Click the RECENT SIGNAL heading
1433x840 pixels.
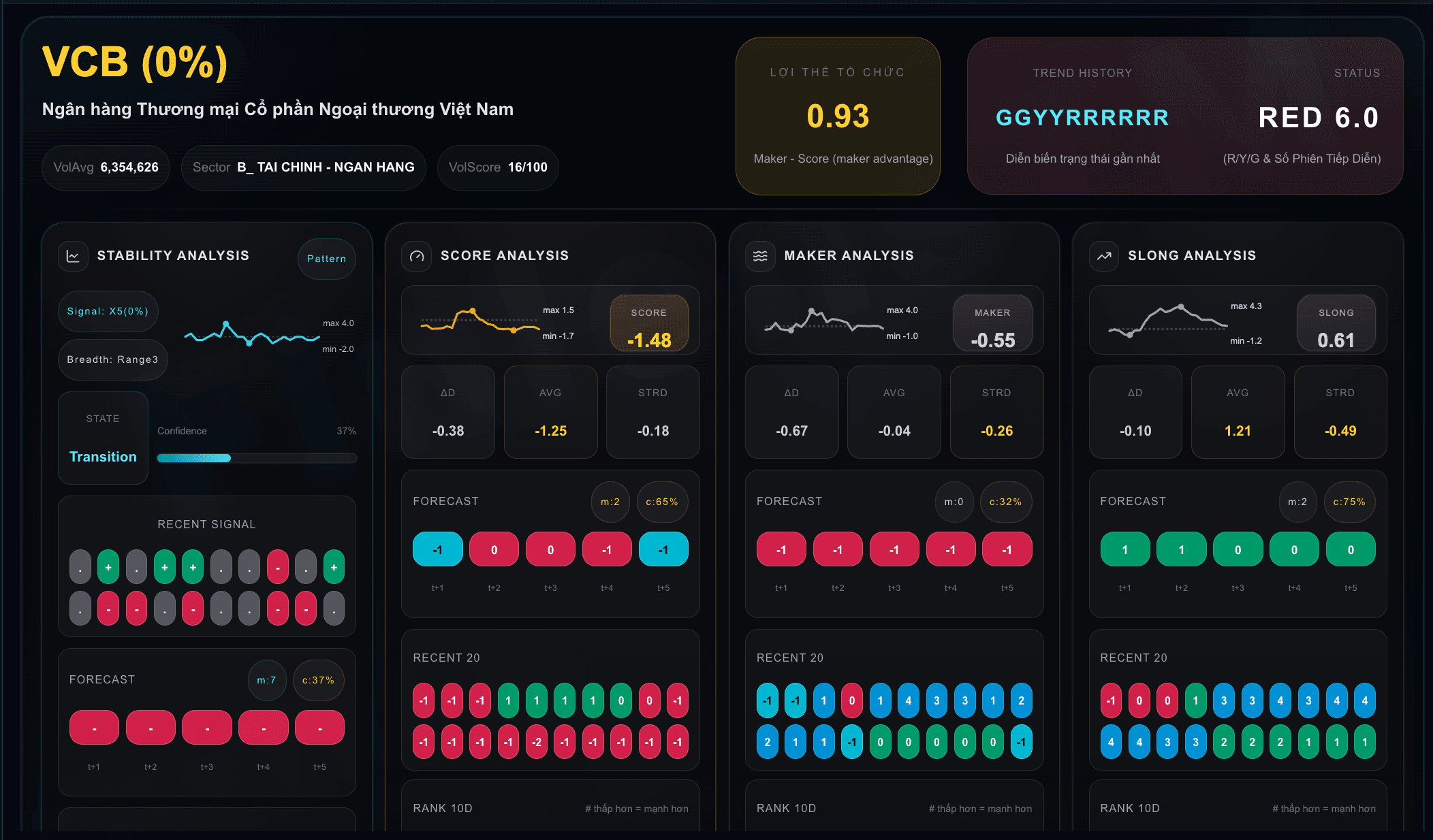[x=207, y=524]
